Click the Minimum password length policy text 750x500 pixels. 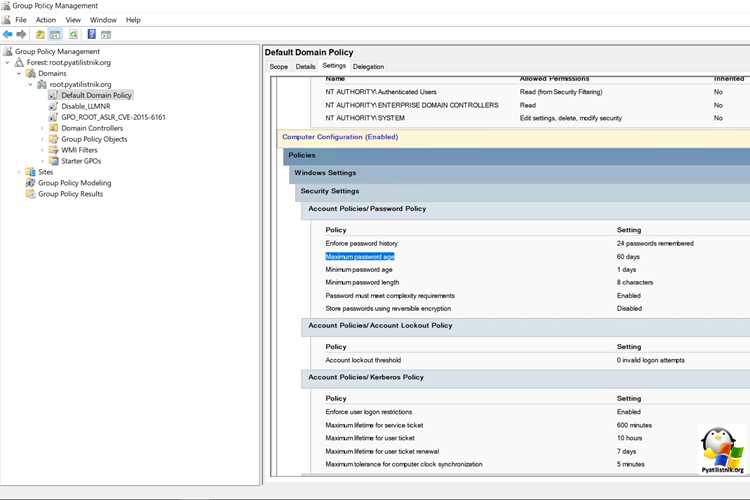point(362,283)
